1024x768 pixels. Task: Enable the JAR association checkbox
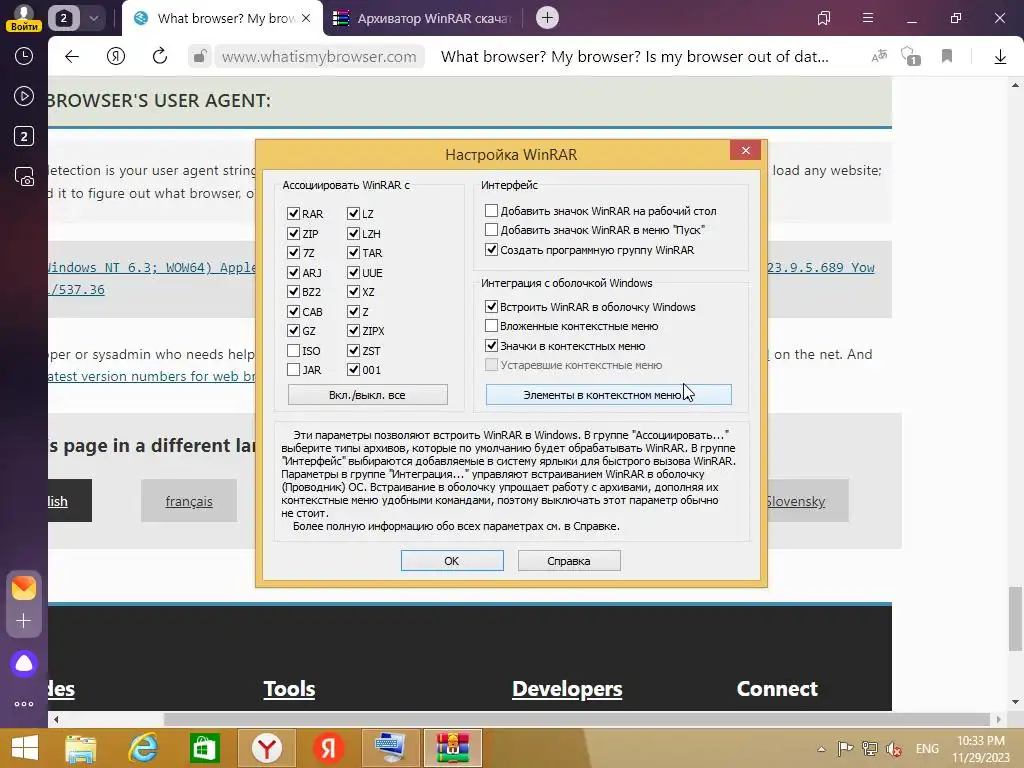(x=293, y=370)
